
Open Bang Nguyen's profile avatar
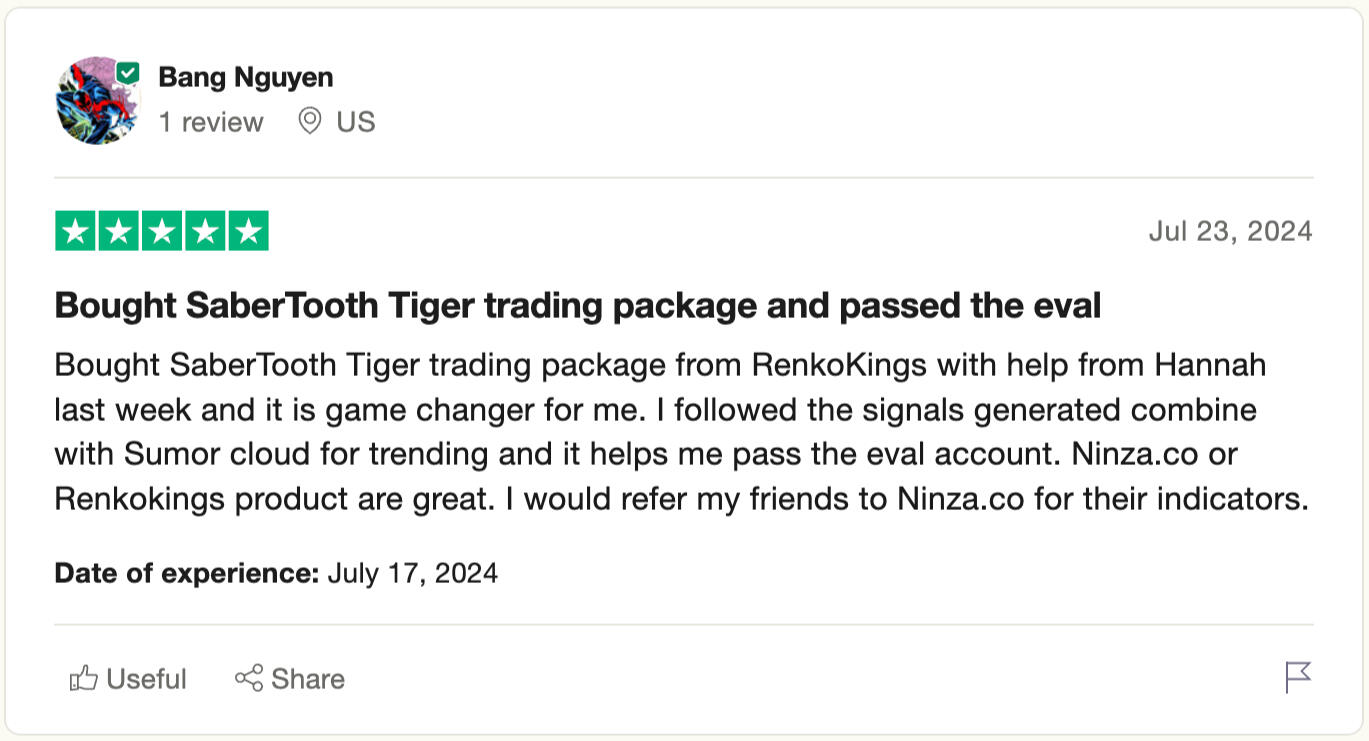pos(95,101)
